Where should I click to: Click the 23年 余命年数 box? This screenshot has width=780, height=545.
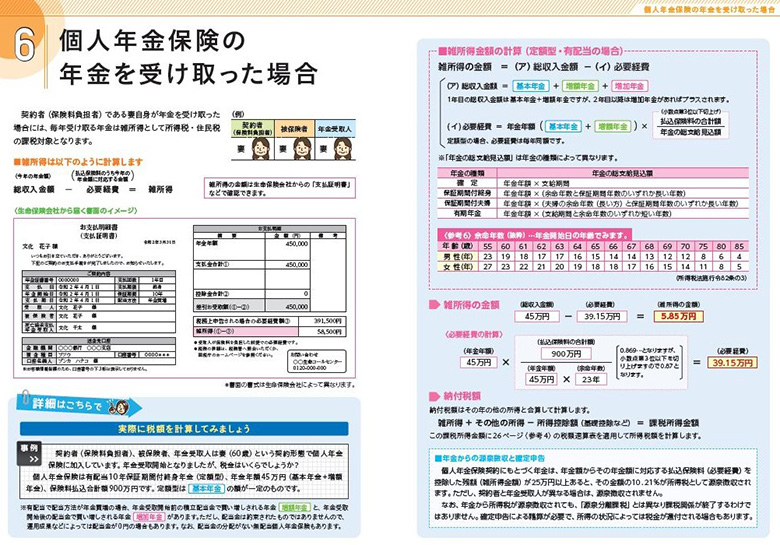(x=590, y=379)
